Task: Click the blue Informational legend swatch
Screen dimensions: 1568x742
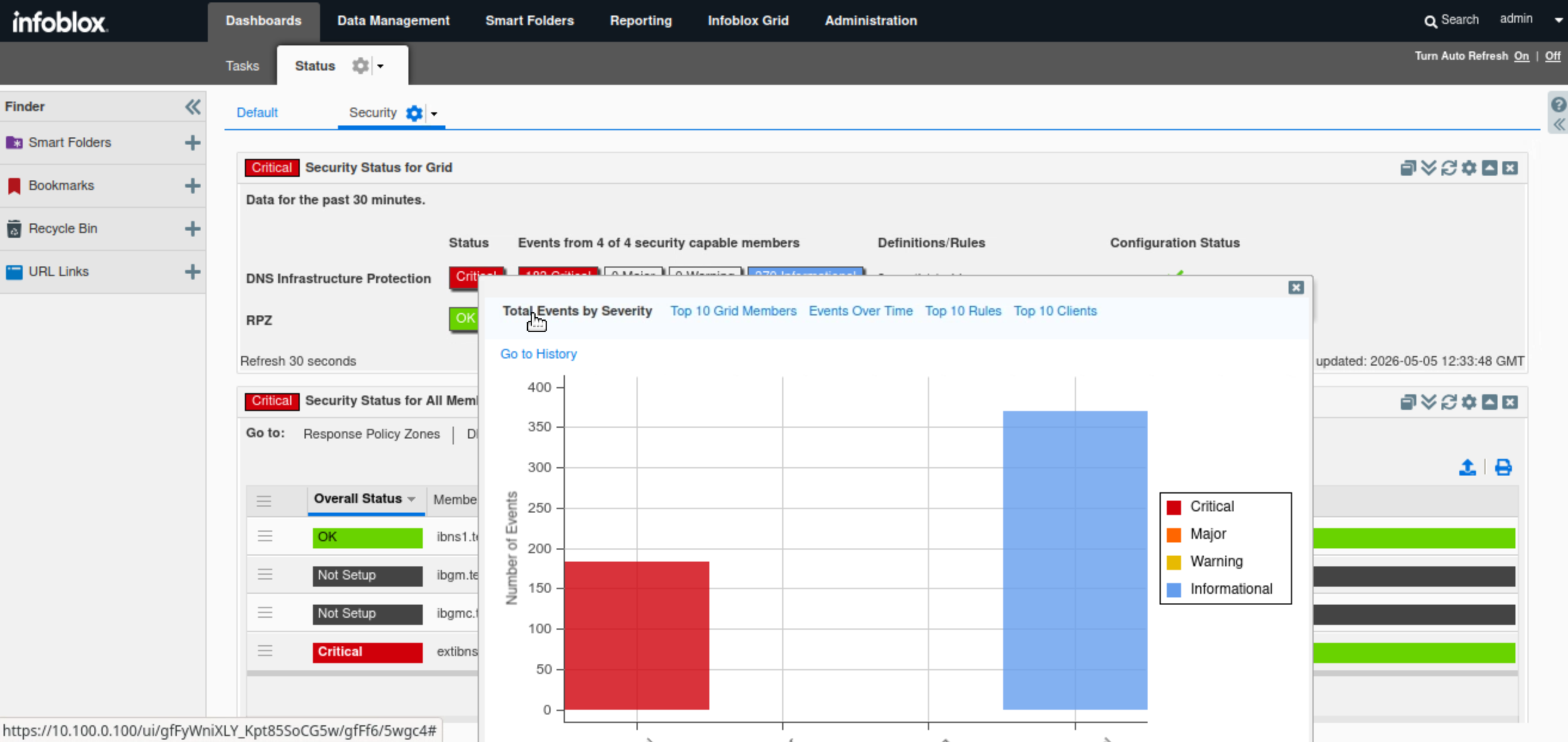Action: 1173,589
